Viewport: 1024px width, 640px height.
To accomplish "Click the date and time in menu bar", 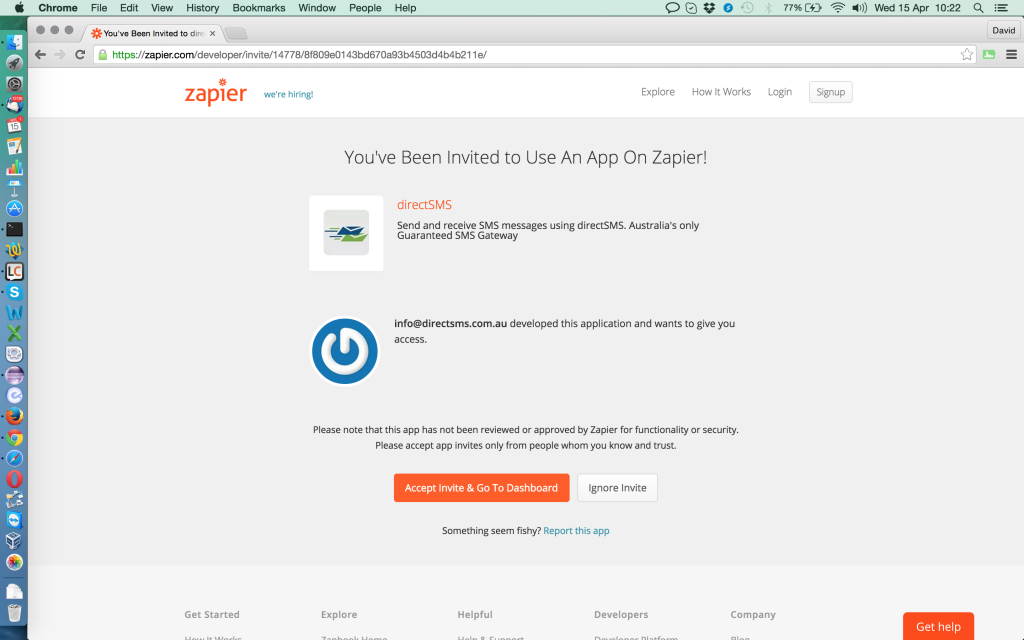I will click(918, 8).
